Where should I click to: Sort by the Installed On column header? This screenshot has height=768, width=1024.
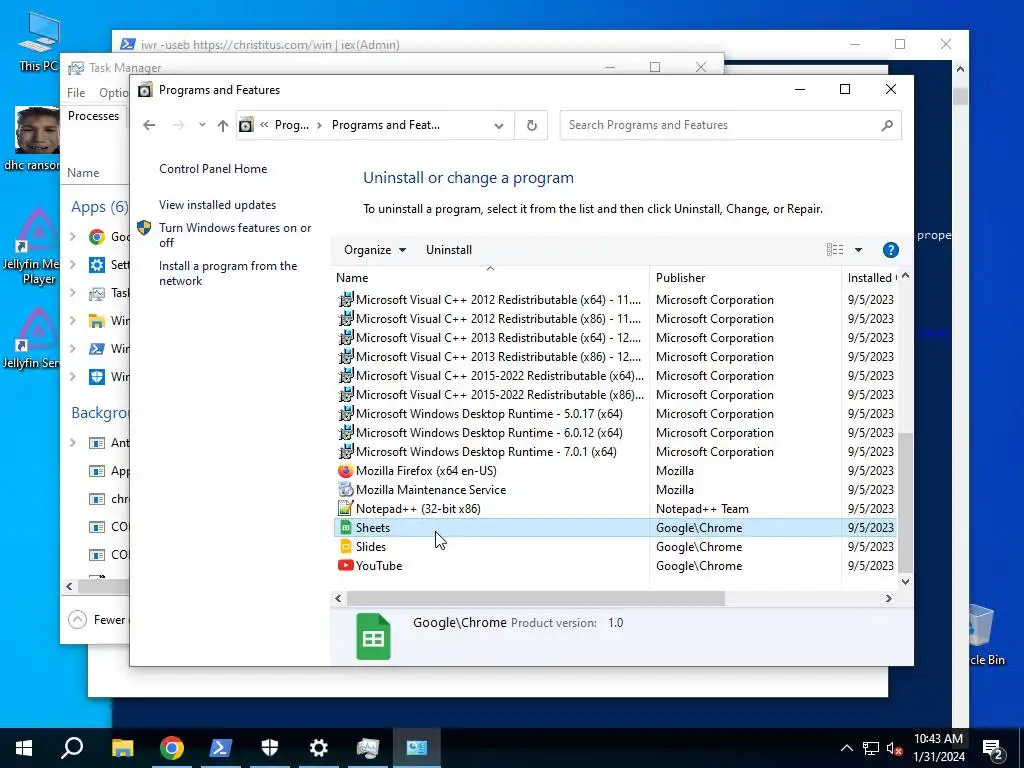tap(871, 278)
